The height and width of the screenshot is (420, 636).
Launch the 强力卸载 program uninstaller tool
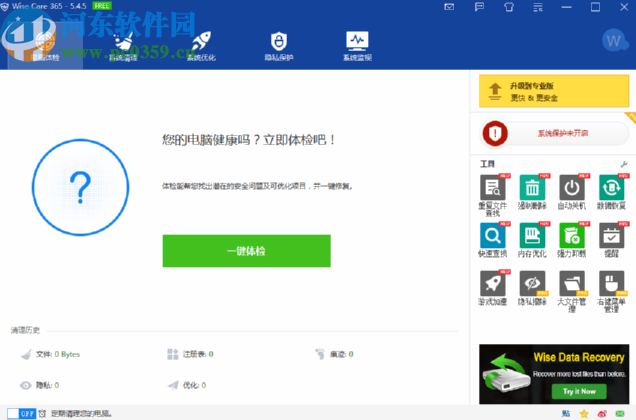point(572,240)
